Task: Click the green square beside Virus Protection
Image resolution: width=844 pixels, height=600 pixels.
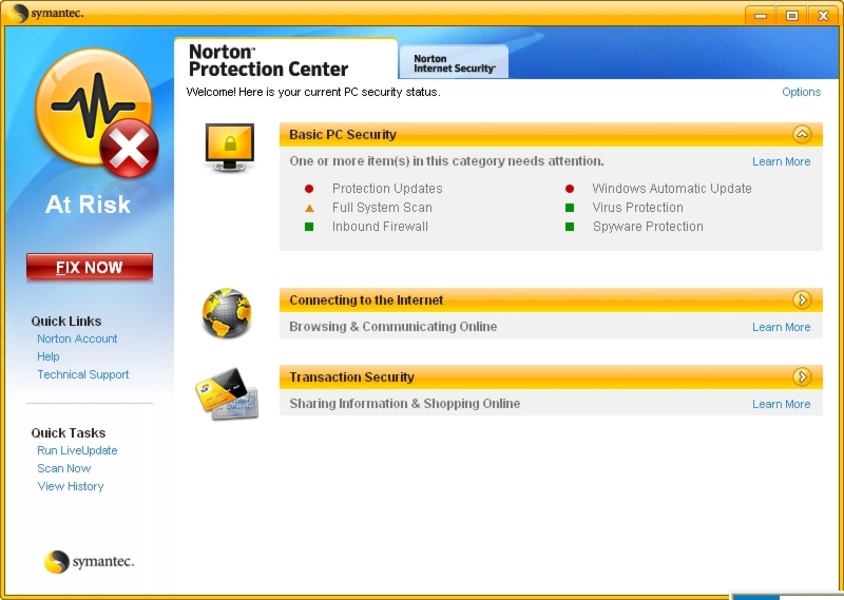Action: click(569, 208)
